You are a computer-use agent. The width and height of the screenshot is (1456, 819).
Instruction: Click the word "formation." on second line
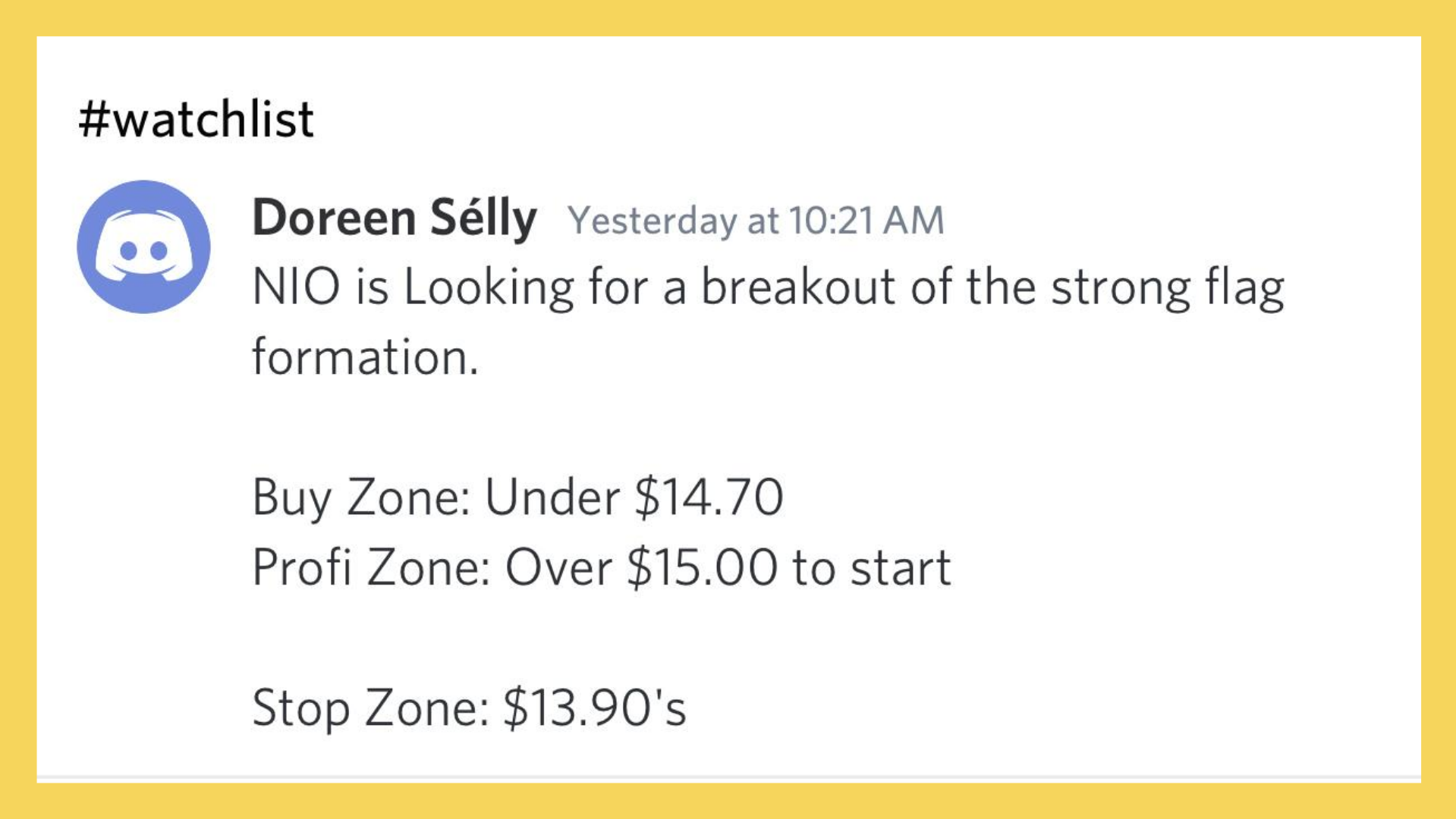pos(365,357)
